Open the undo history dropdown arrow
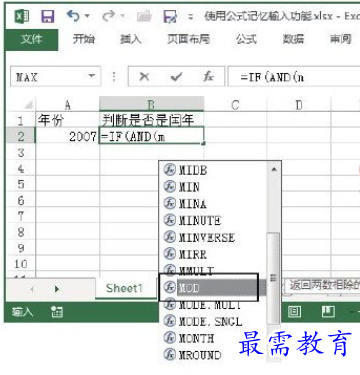This screenshot has height=375, width=360. click(x=87, y=16)
